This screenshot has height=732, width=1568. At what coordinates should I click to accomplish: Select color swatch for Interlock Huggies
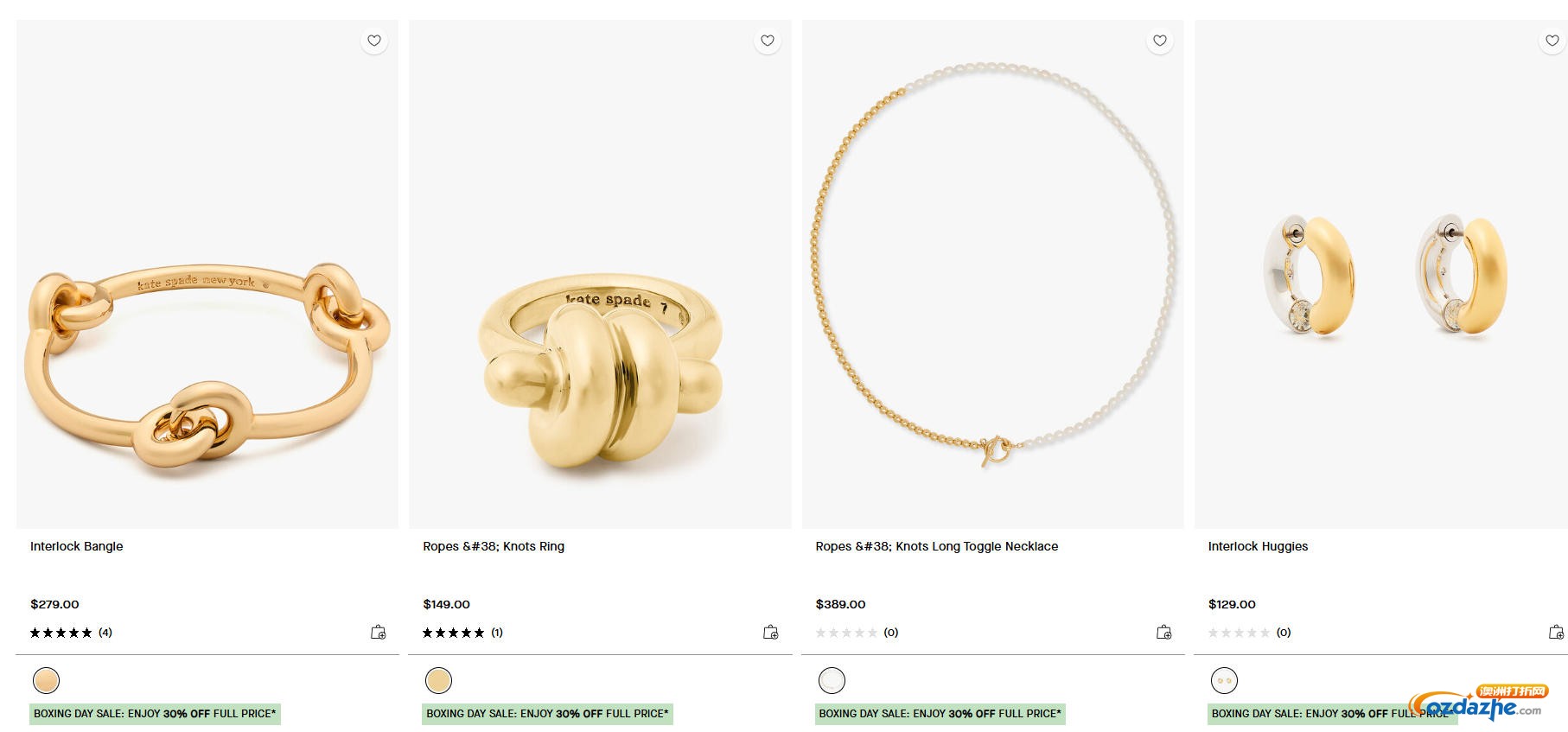[x=1224, y=681]
